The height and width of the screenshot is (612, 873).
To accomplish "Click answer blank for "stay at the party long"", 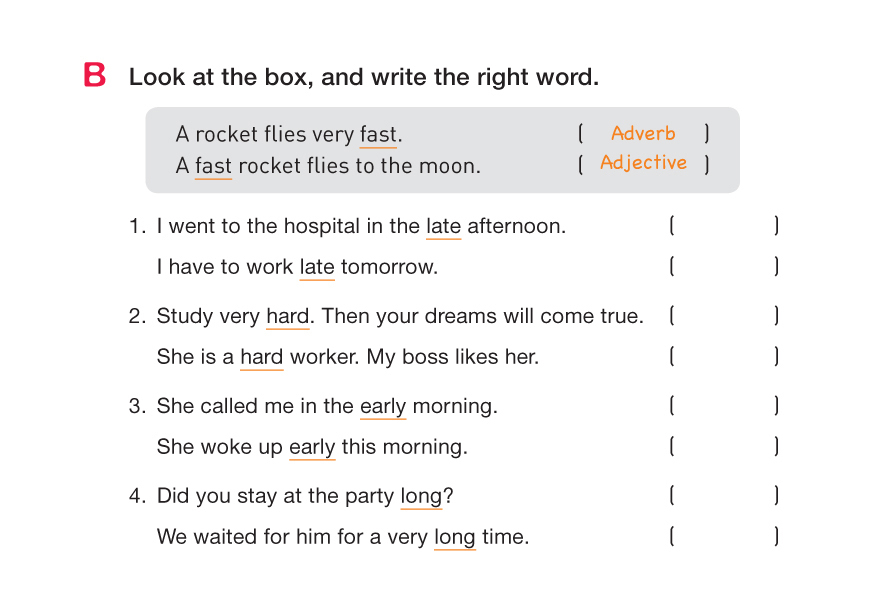I will (724, 496).
